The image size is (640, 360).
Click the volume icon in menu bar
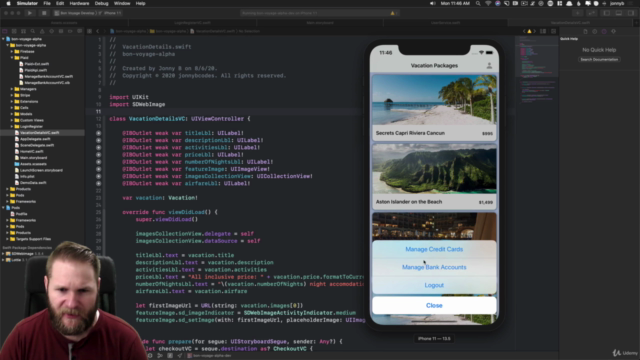(x=433, y=3)
